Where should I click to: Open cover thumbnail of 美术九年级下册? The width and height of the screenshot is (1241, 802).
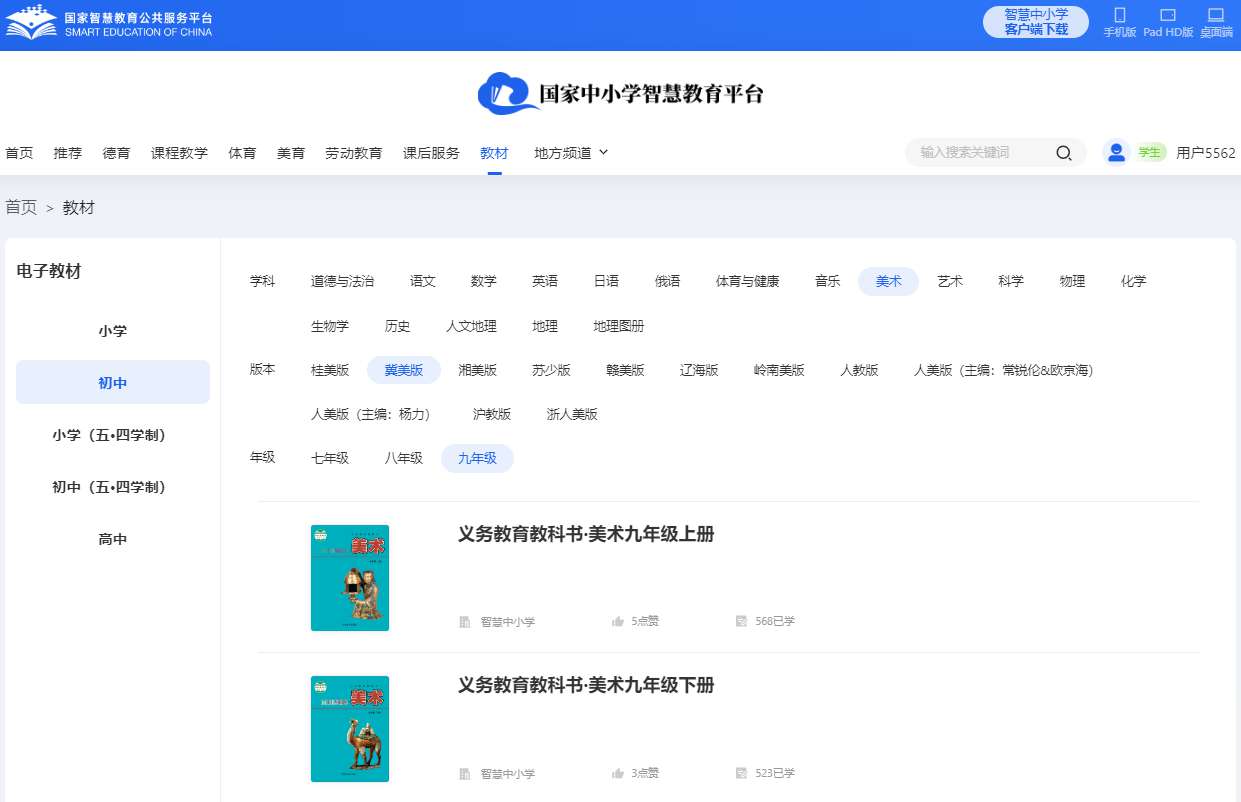350,729
